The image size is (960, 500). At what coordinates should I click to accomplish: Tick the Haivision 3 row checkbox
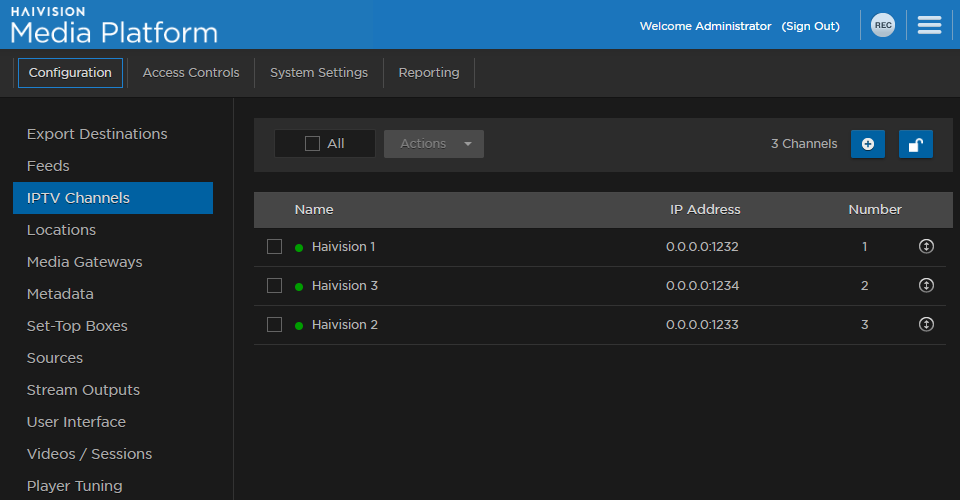274,286
